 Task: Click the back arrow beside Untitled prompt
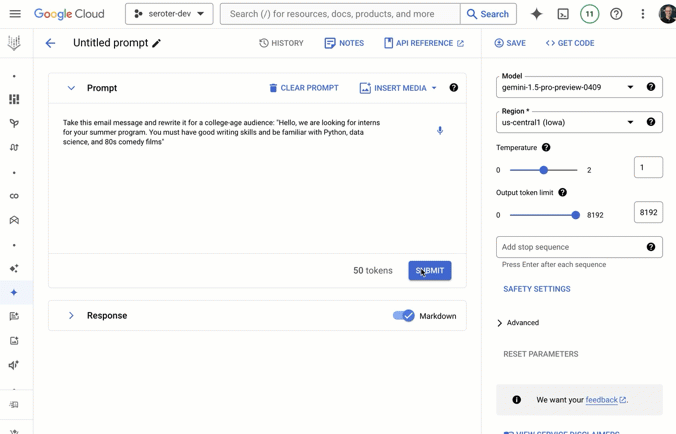pyautogui.click(x=50, y=43)
